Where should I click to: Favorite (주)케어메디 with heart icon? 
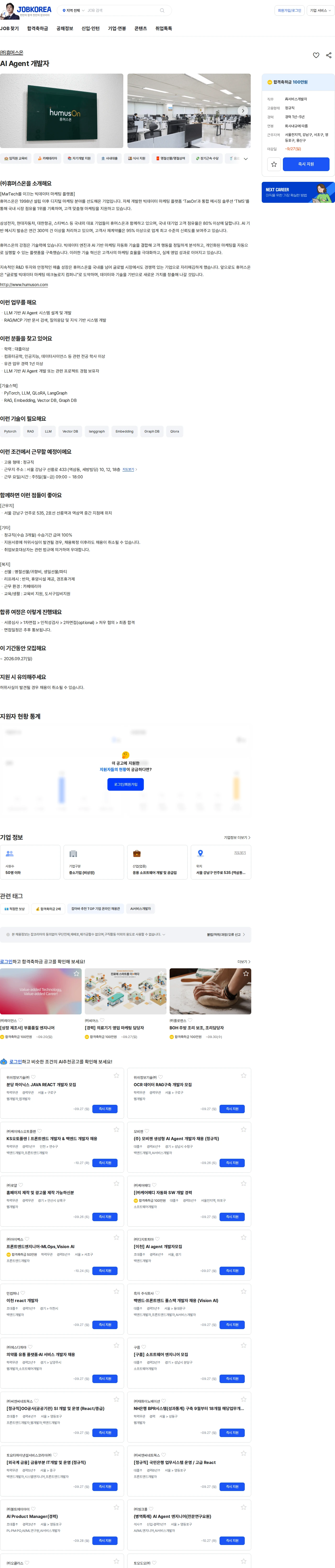[x=154, y=1186]
